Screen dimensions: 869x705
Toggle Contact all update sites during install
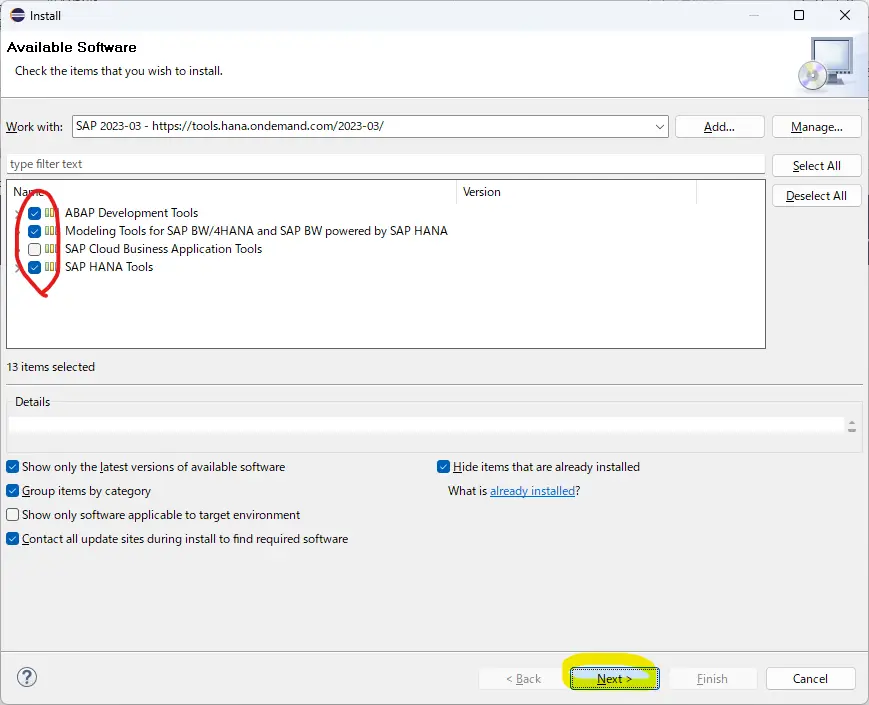(12, 538)
